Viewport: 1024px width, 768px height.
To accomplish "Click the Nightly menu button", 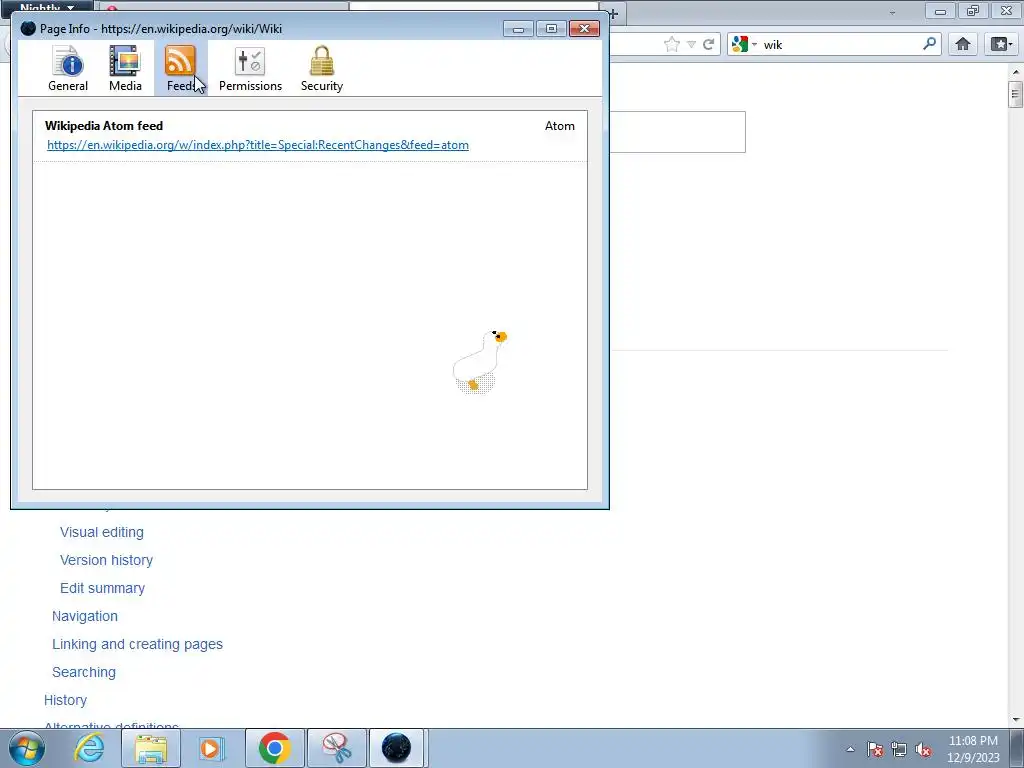I will [x=47, y=7].
